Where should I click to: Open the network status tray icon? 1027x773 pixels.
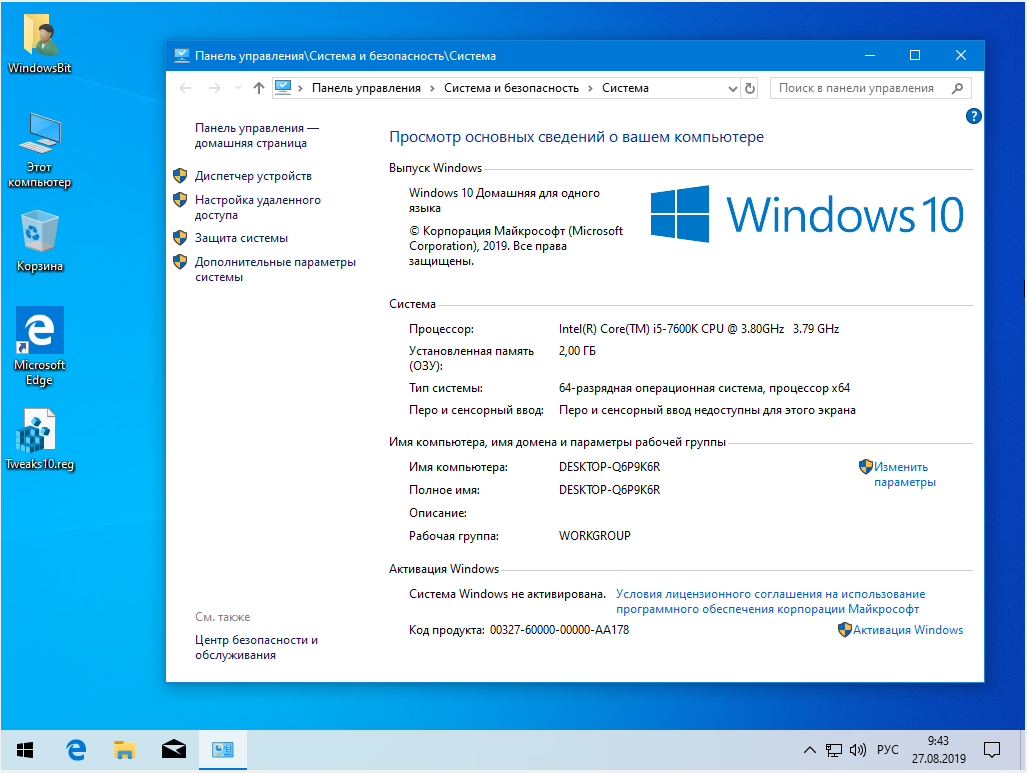(834, 750)
